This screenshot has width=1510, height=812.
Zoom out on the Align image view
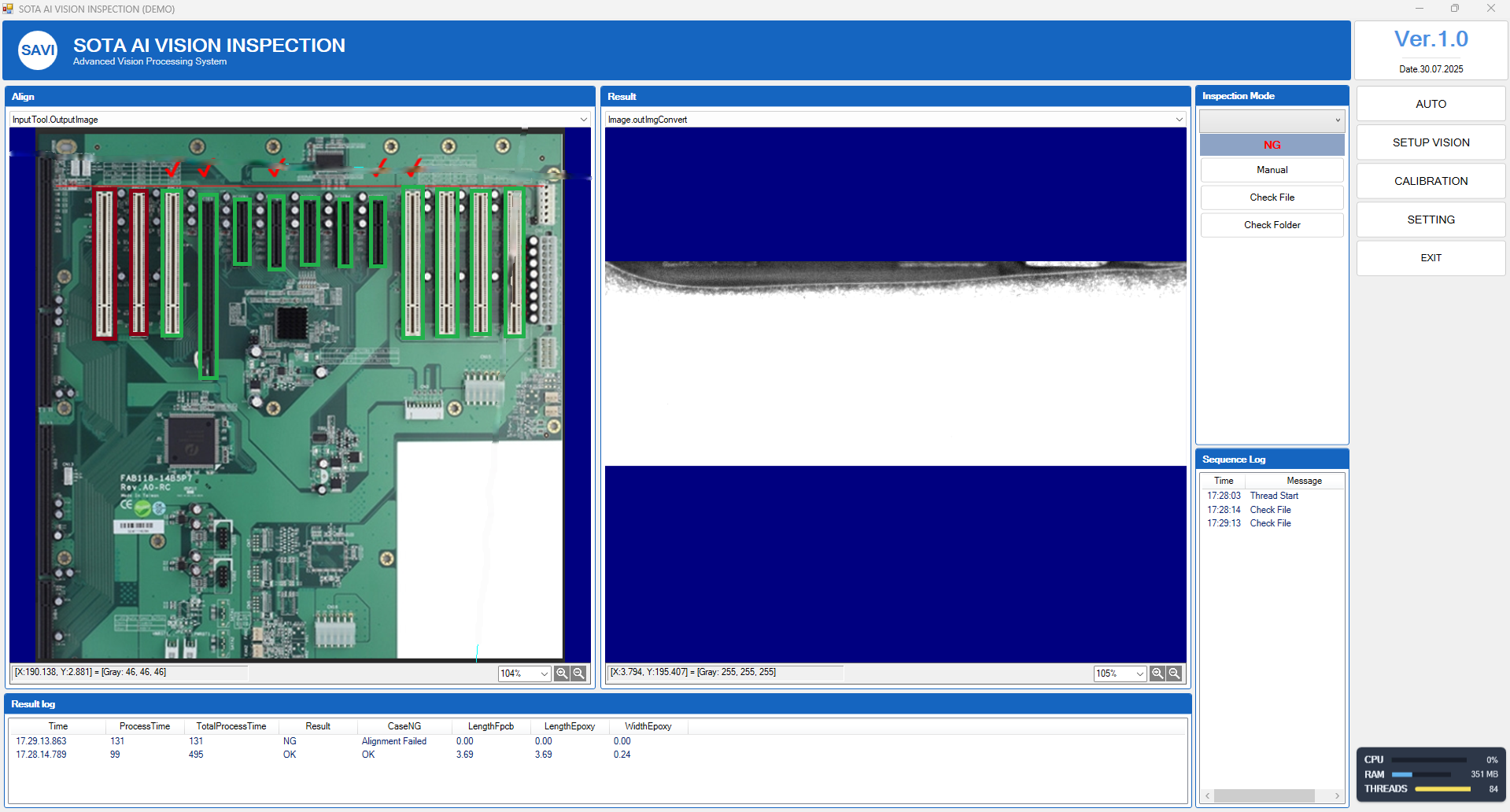[x=579, y=674]
